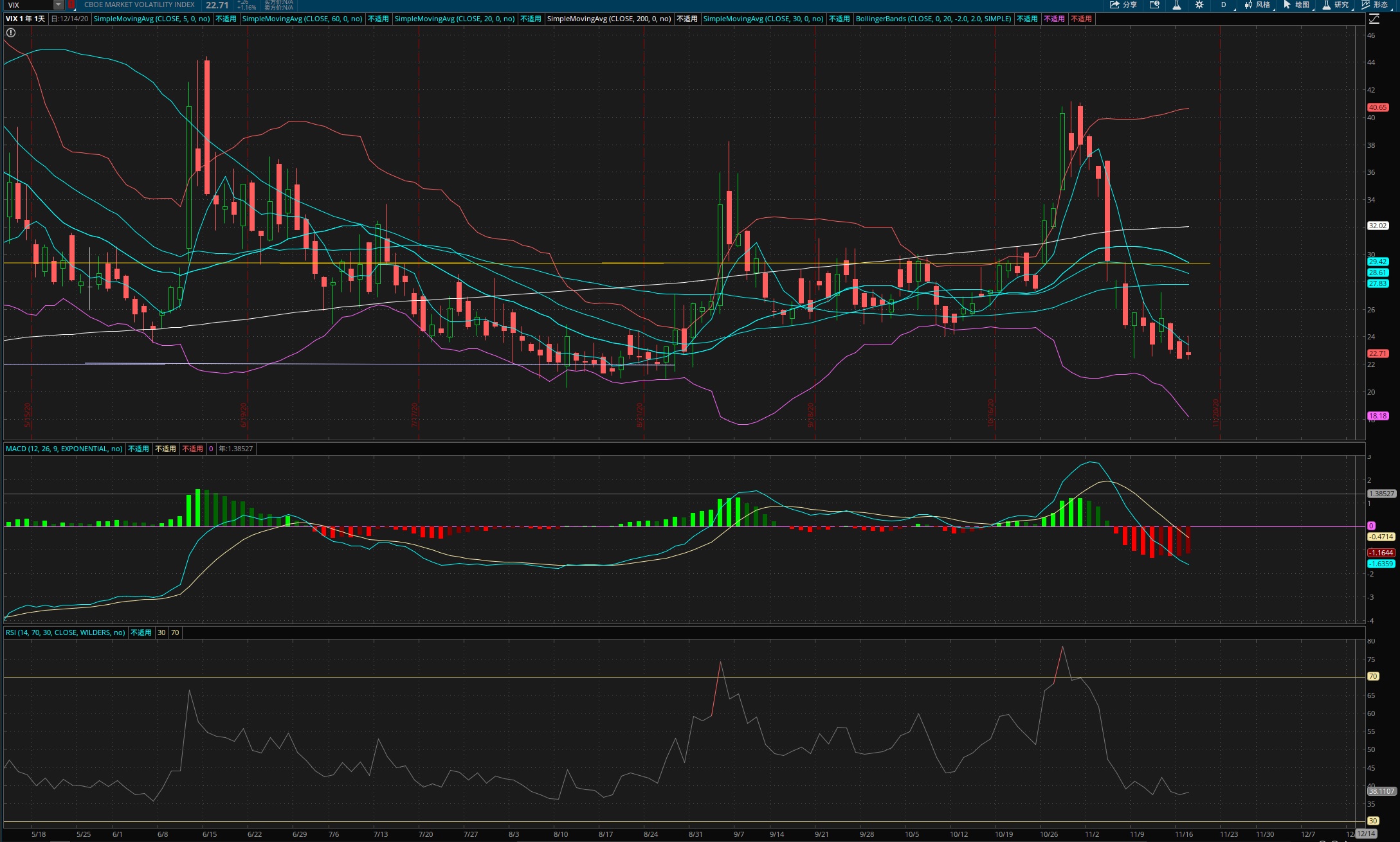Open the studies (研究) menu
This screenshot has height=842, width=1400.
click(x=1336, y=4)
